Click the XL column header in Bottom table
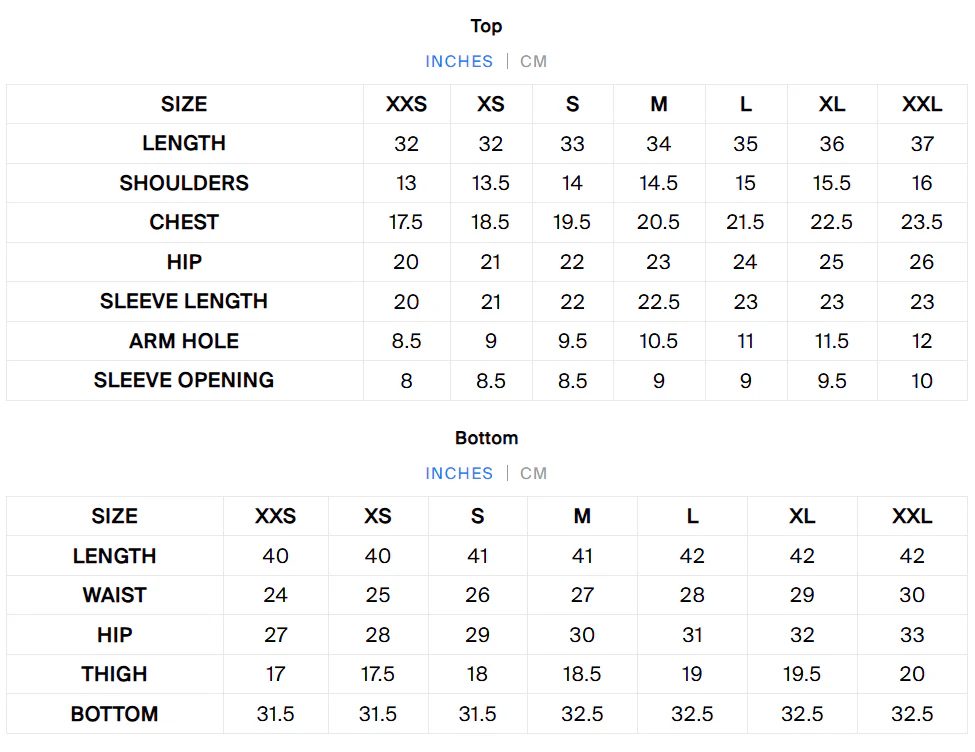 (x=802, y=516)
